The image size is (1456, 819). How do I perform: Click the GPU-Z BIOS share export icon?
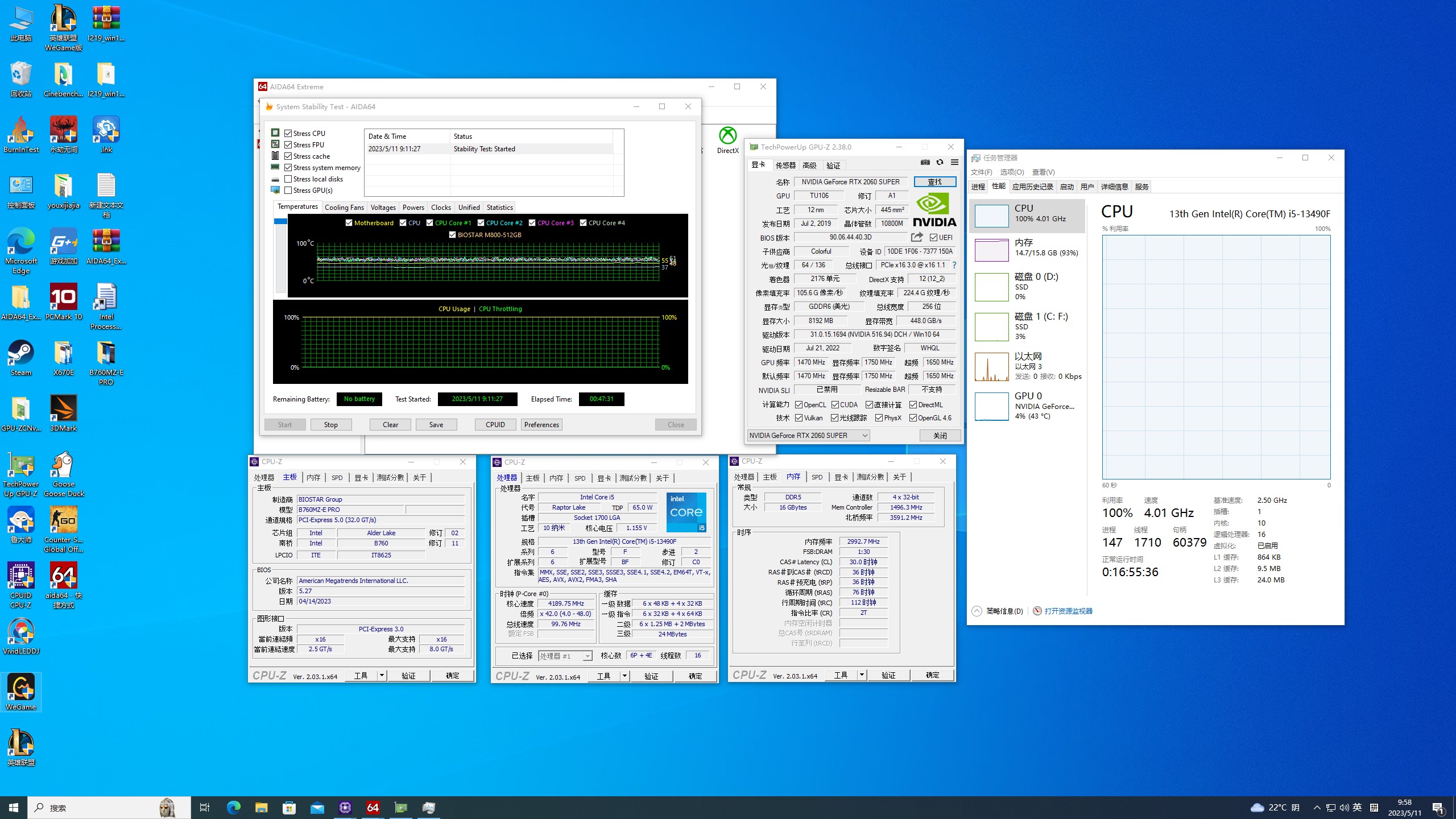[x=917, y=237]
